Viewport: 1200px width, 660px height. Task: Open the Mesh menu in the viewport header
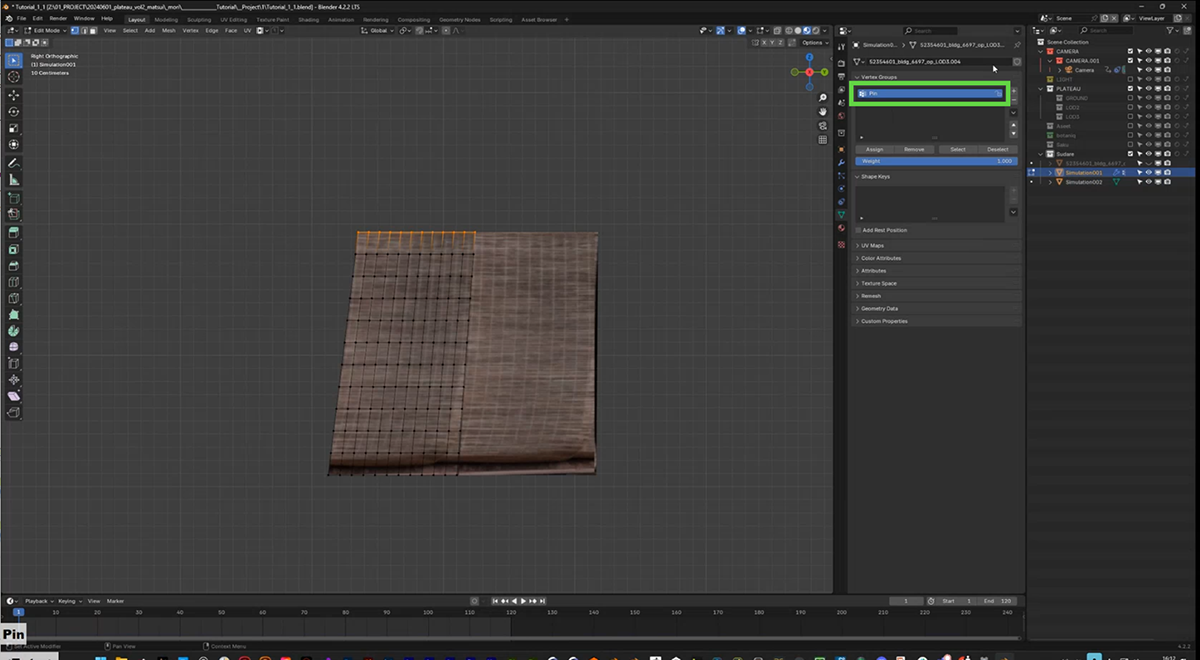coord(167,30)
